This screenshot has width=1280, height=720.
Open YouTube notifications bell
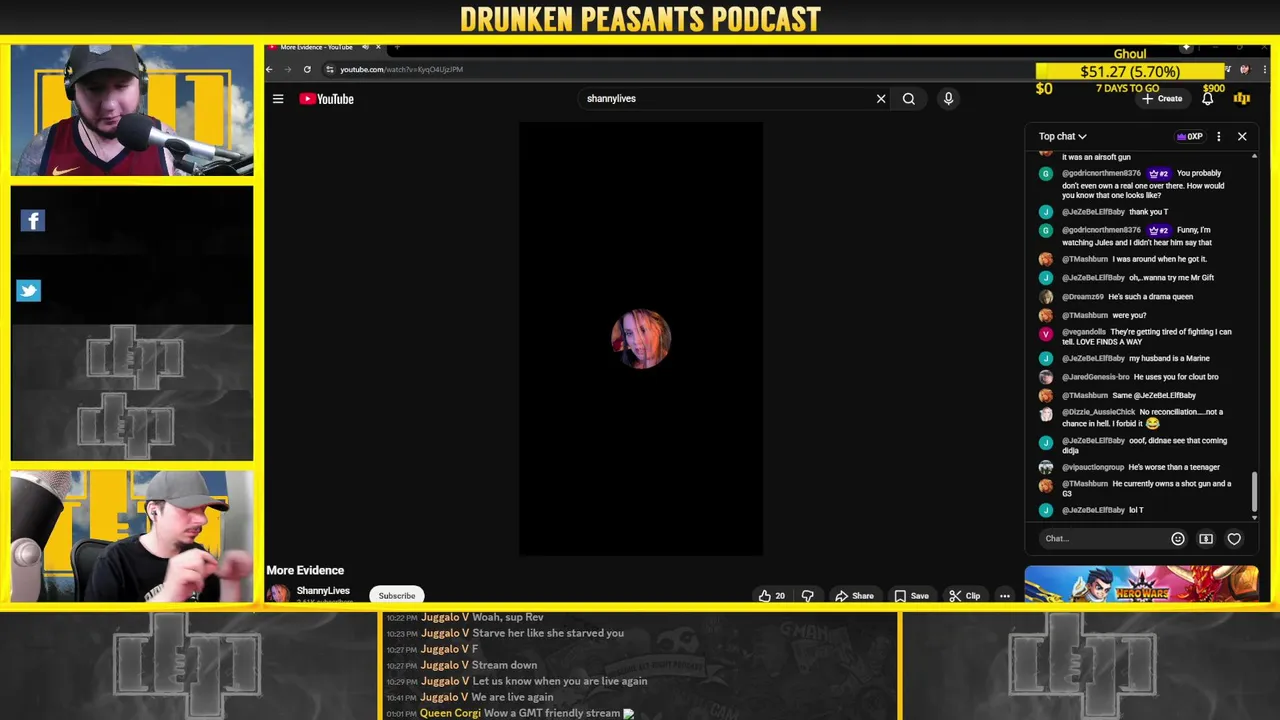point(1207,98)
